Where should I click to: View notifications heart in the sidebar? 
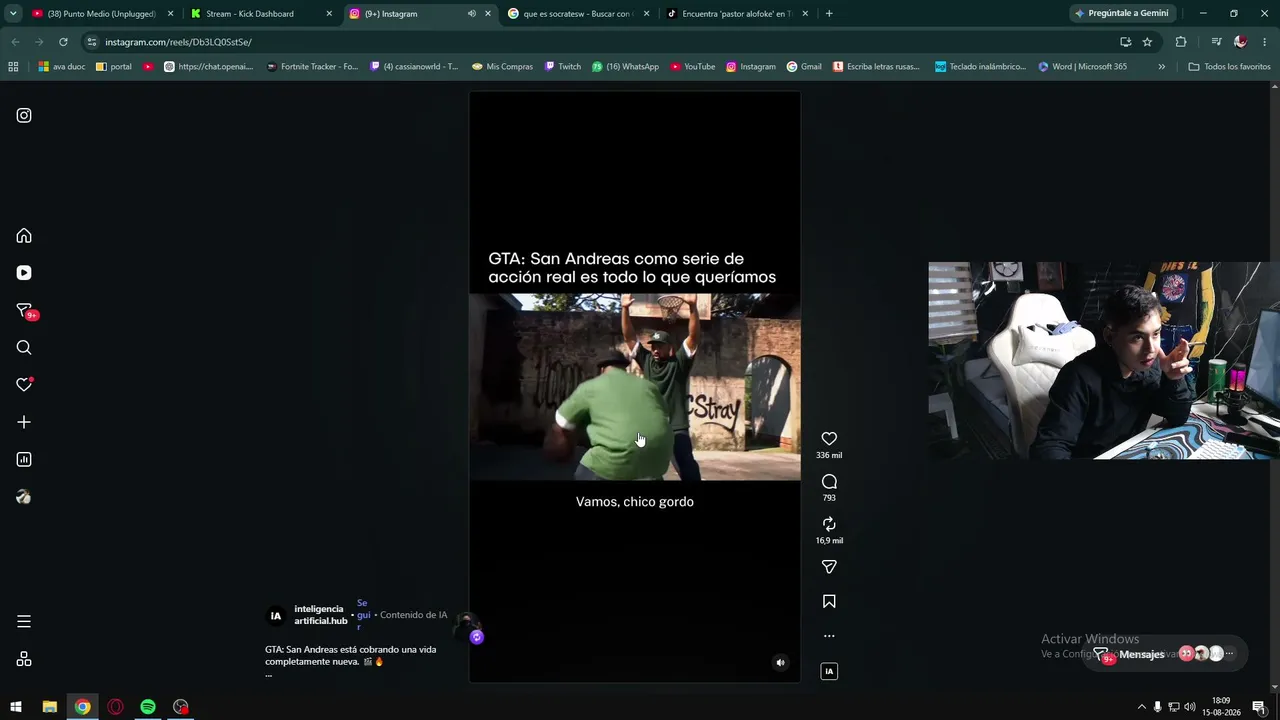coord(24,385)
